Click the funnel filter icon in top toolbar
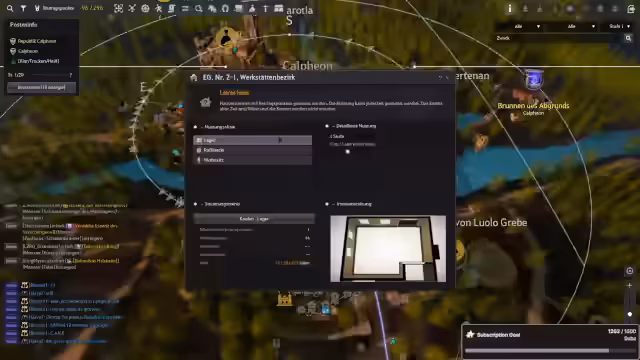 [x=23, y=8]
